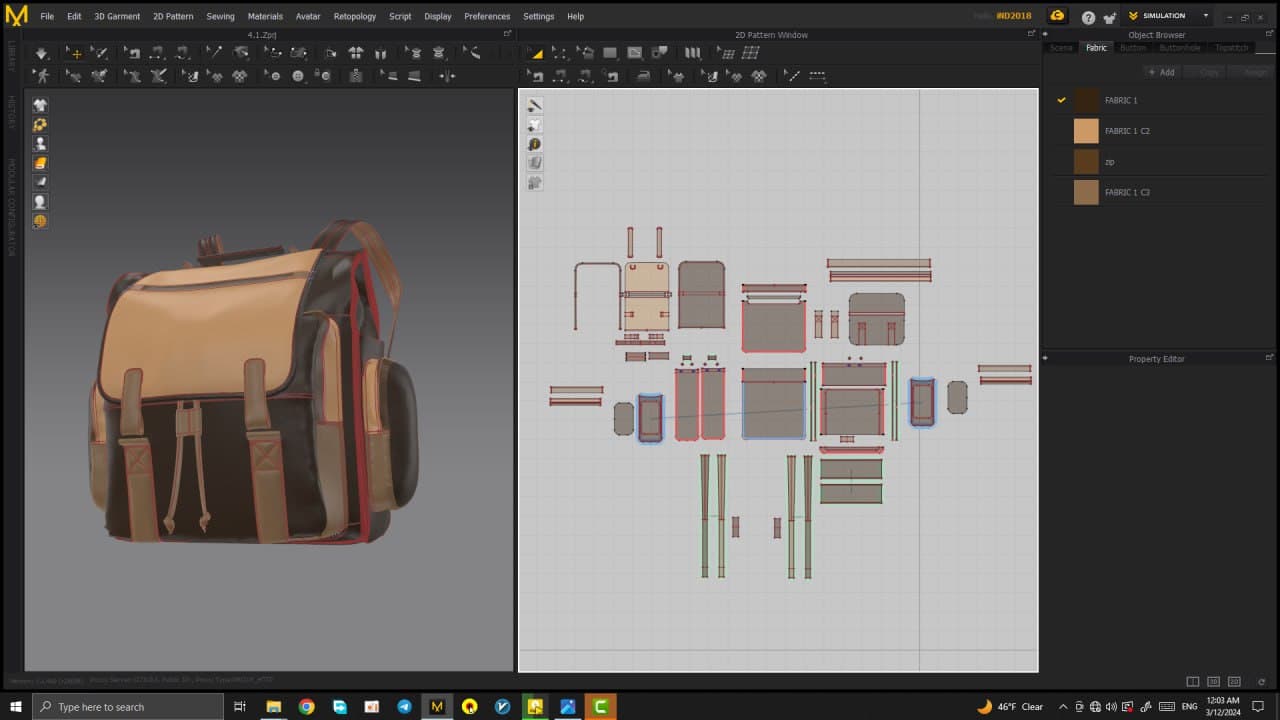
Task: Toggle the orange sphere icon at the bottom of the 3D window sidebar
Action: click(x=40, y=221)
